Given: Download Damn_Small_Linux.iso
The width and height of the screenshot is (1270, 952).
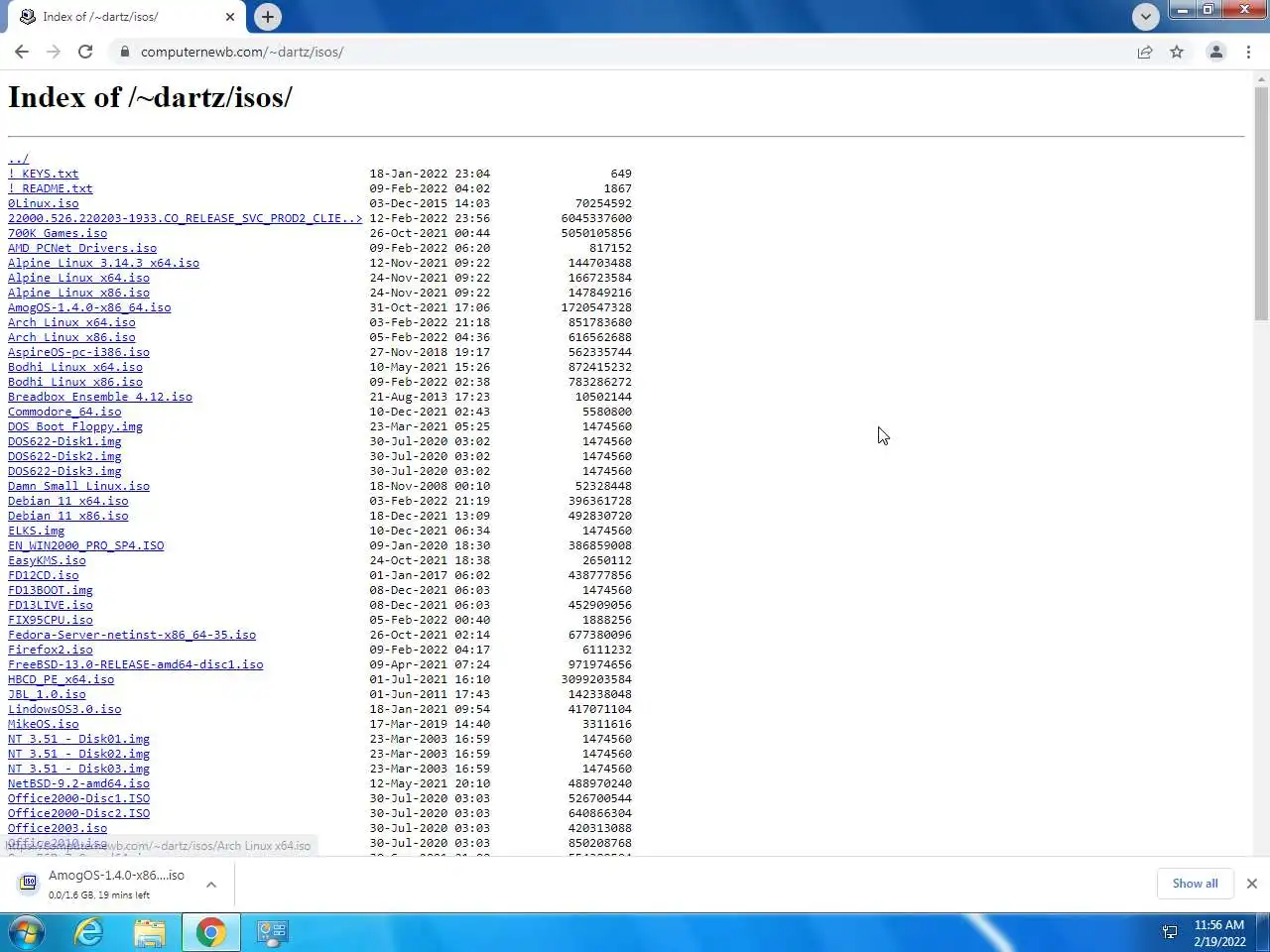Looking at the screenshot, I should point(78,486).
